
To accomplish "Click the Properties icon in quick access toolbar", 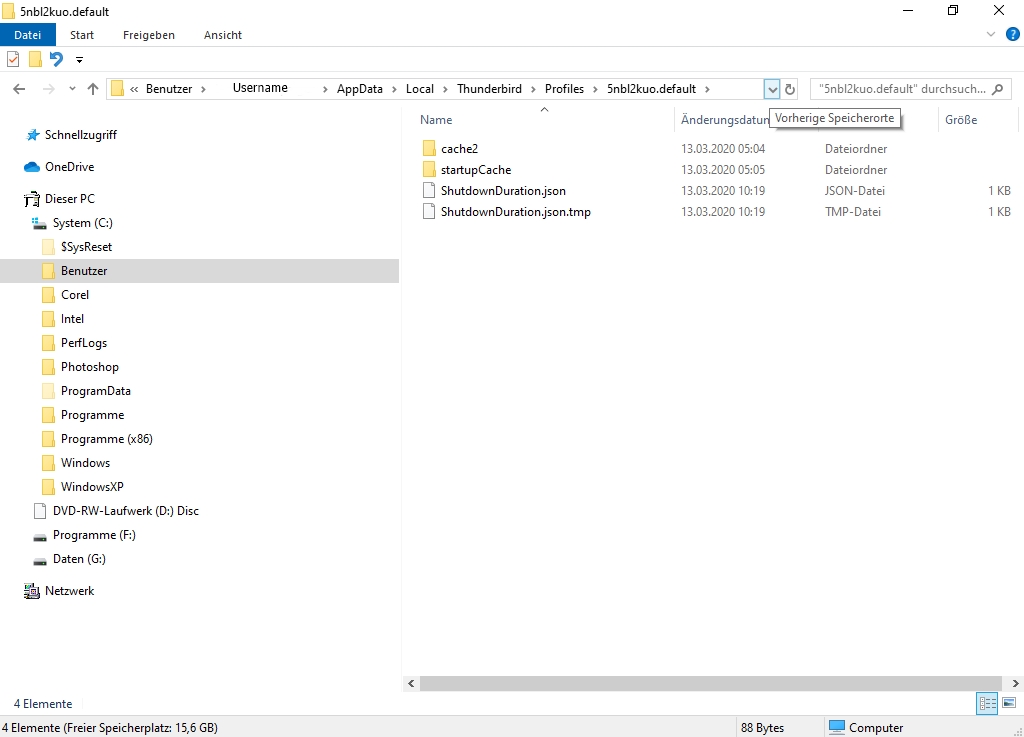I will 13,59.
